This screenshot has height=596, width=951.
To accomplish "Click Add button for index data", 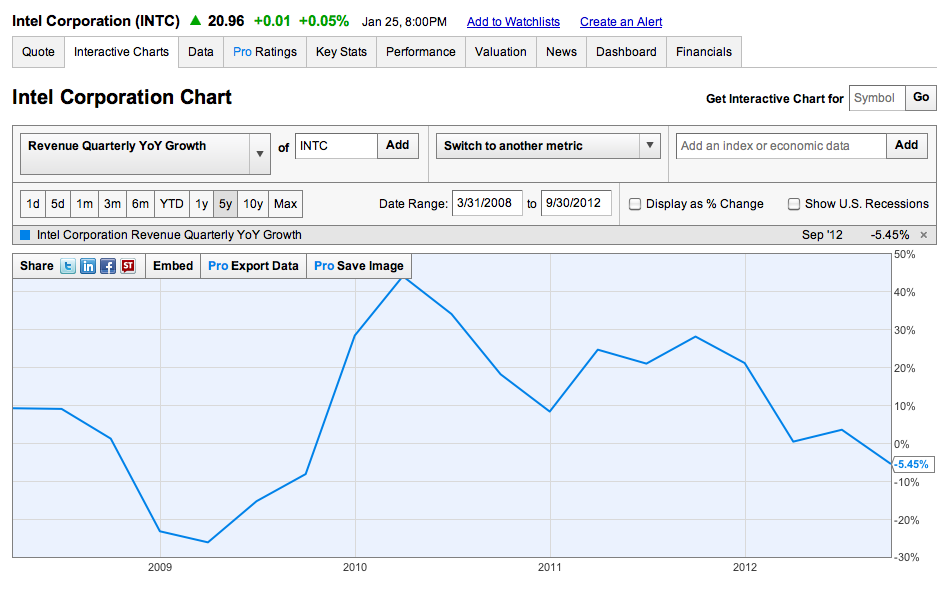I will click(907, 146).
